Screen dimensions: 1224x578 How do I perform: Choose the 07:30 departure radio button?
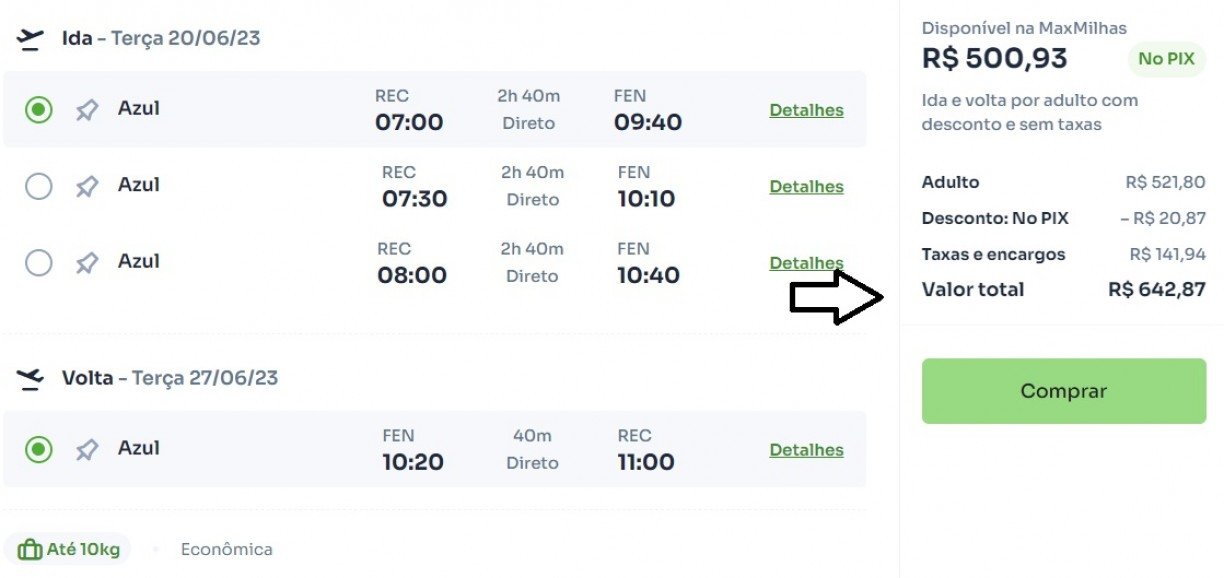tap(38, 186)
